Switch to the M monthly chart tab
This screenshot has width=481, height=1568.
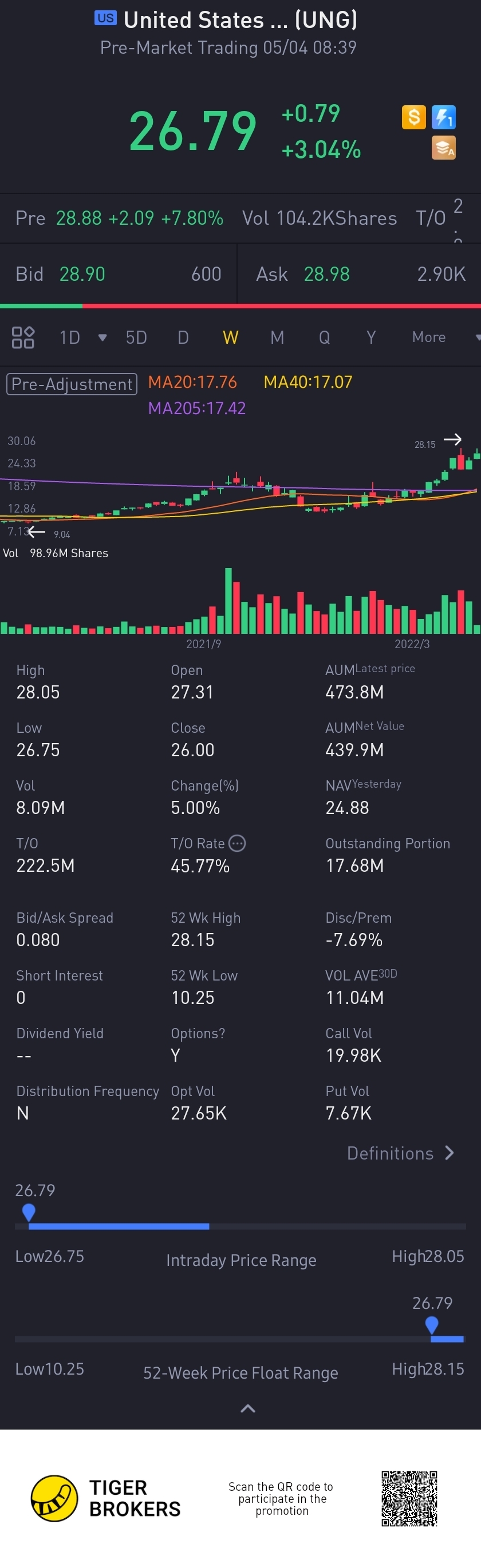click(277, 337)
